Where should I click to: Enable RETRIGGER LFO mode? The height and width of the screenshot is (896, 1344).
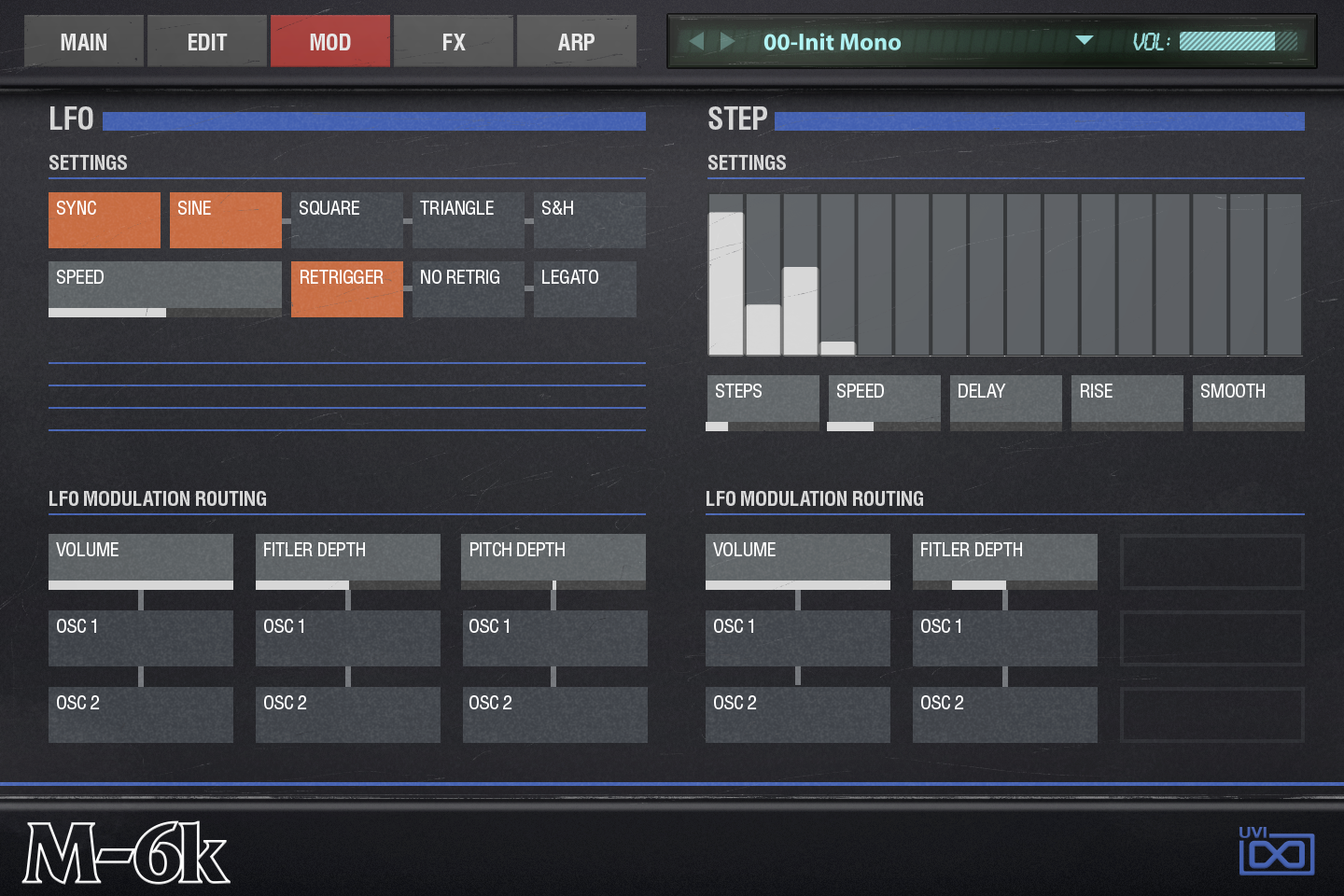point(347,289)
